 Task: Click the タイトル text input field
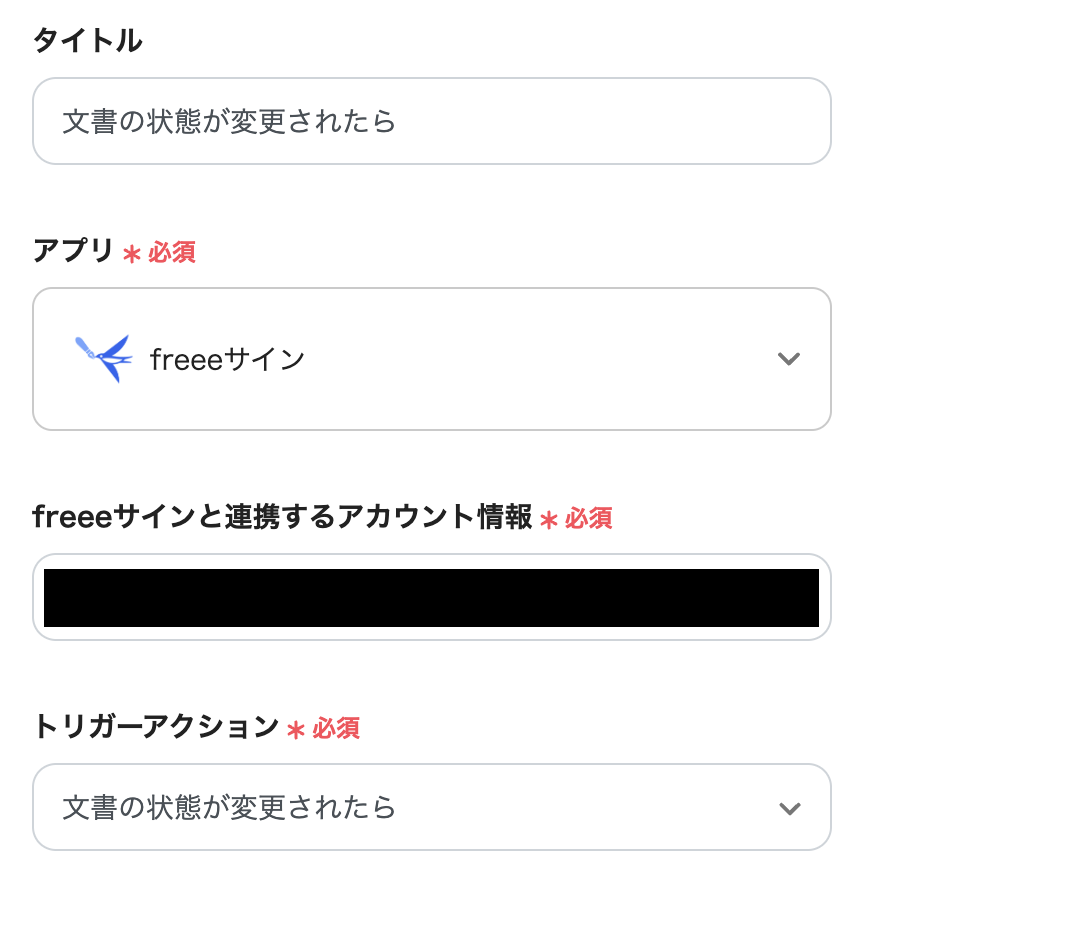point(430,122)
